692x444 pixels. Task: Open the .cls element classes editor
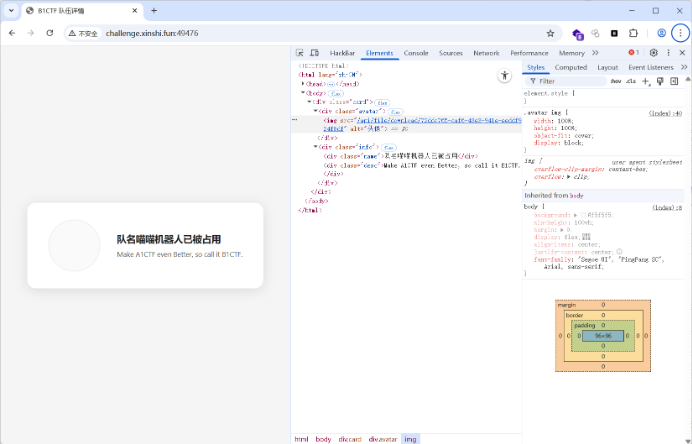click(x=630, y=81)
